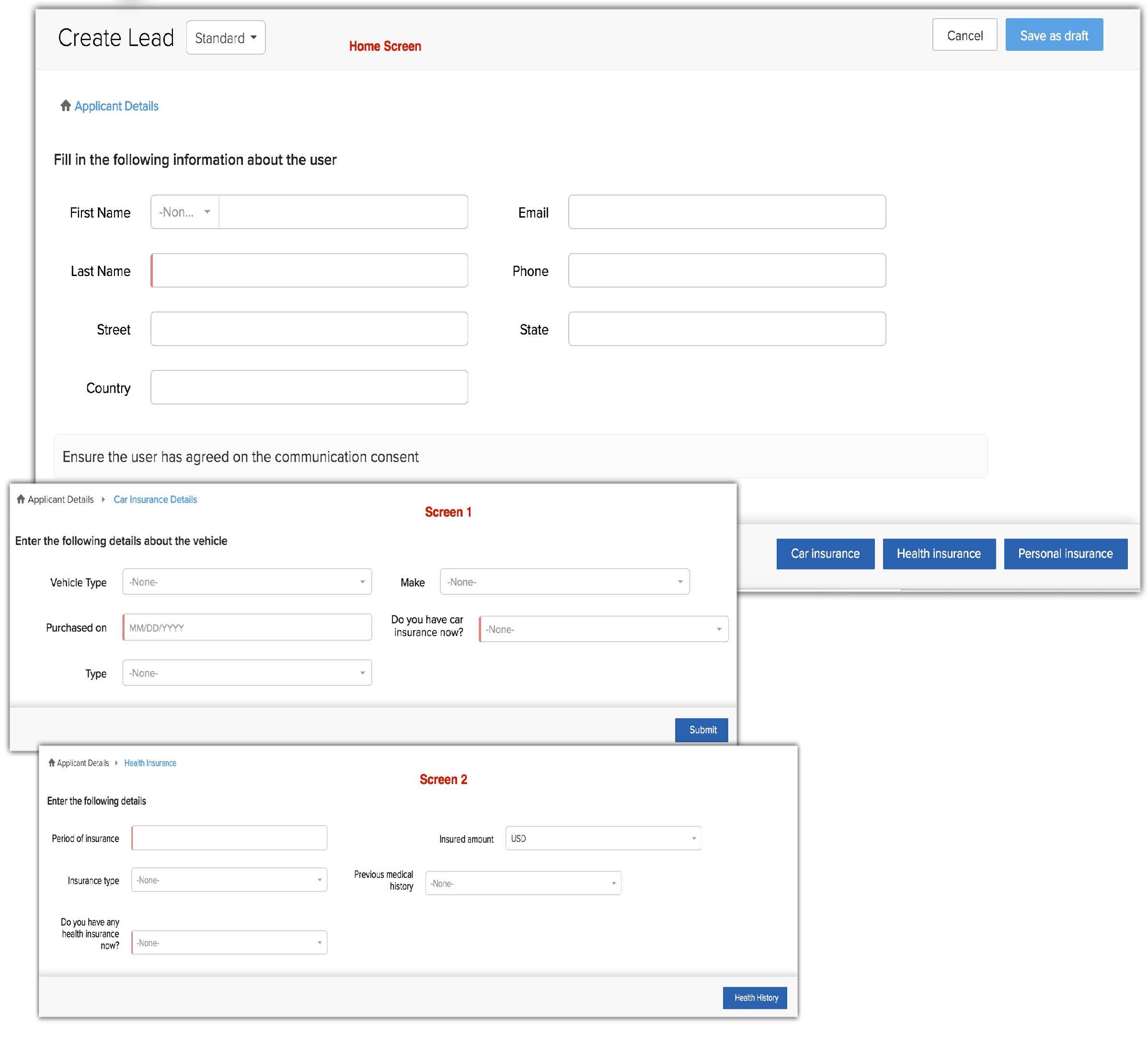The image size is (1148, 1039).
Task: Click home icon in Health Insurance breadcrumb
Action: [52, 763]
